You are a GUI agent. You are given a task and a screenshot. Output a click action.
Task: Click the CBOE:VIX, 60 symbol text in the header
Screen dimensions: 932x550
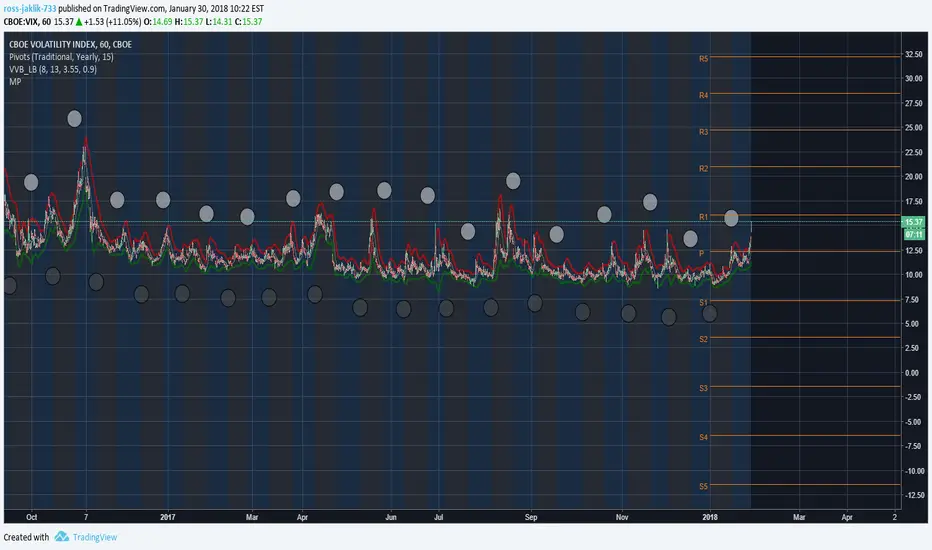click(27, 22)
